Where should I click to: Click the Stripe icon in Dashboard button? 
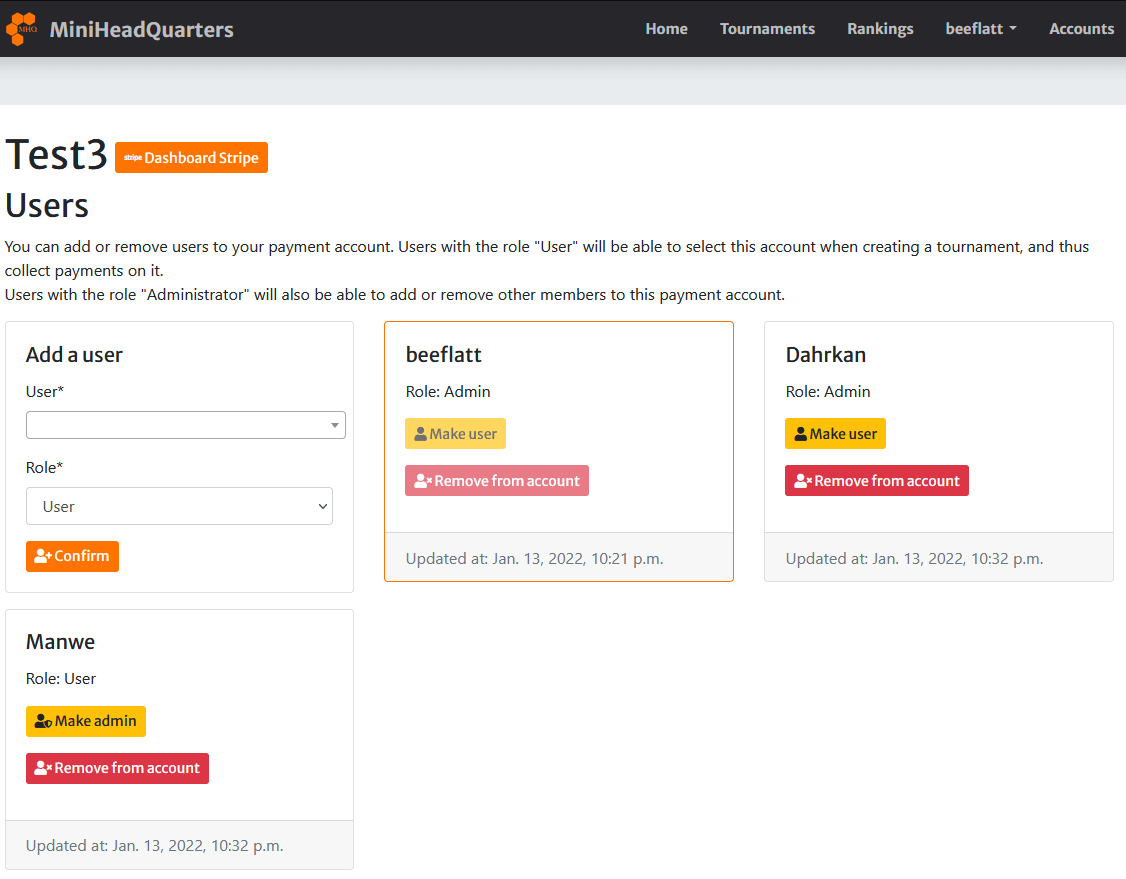click(x=132, y=158)
